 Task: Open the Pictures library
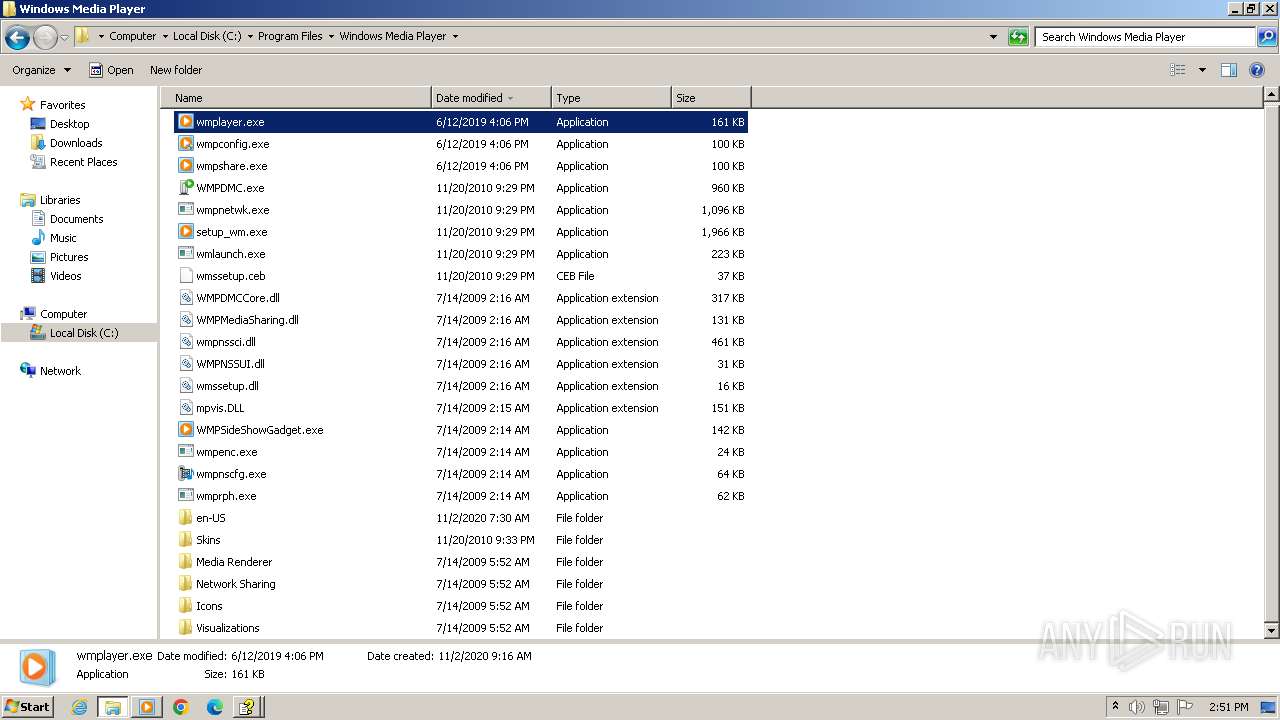(x=69, y=257)
